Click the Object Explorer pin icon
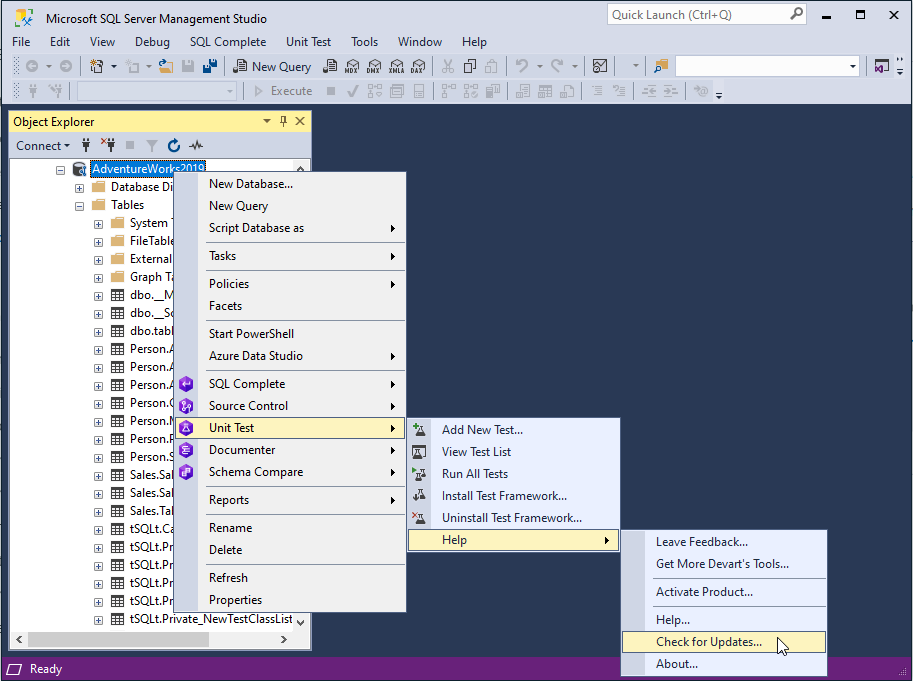The image size is (913, 681). pos(284,121)
